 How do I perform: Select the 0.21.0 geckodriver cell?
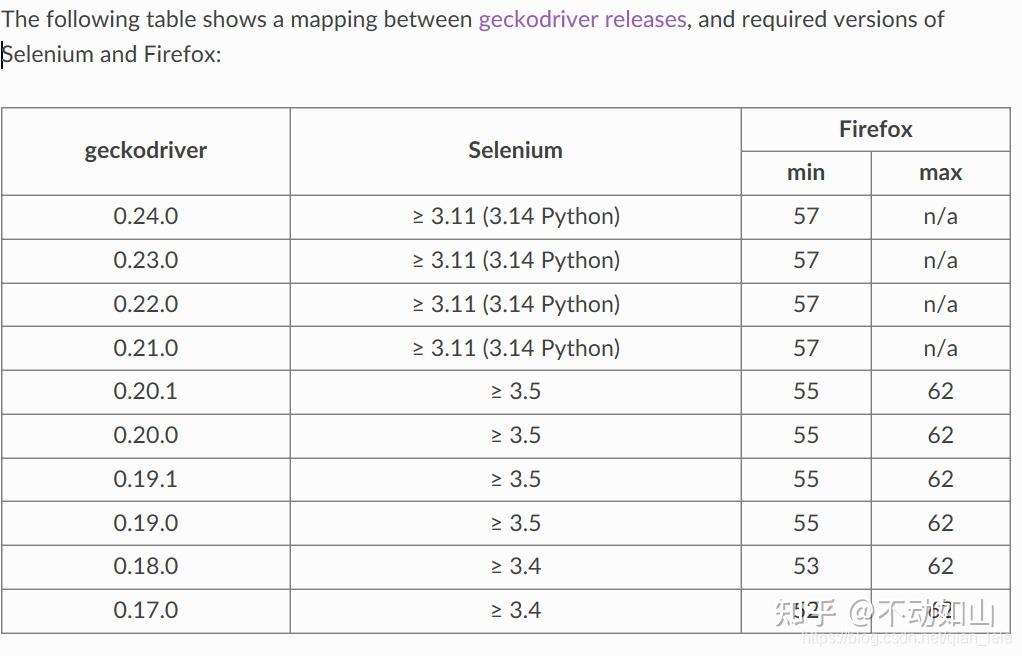146,348
